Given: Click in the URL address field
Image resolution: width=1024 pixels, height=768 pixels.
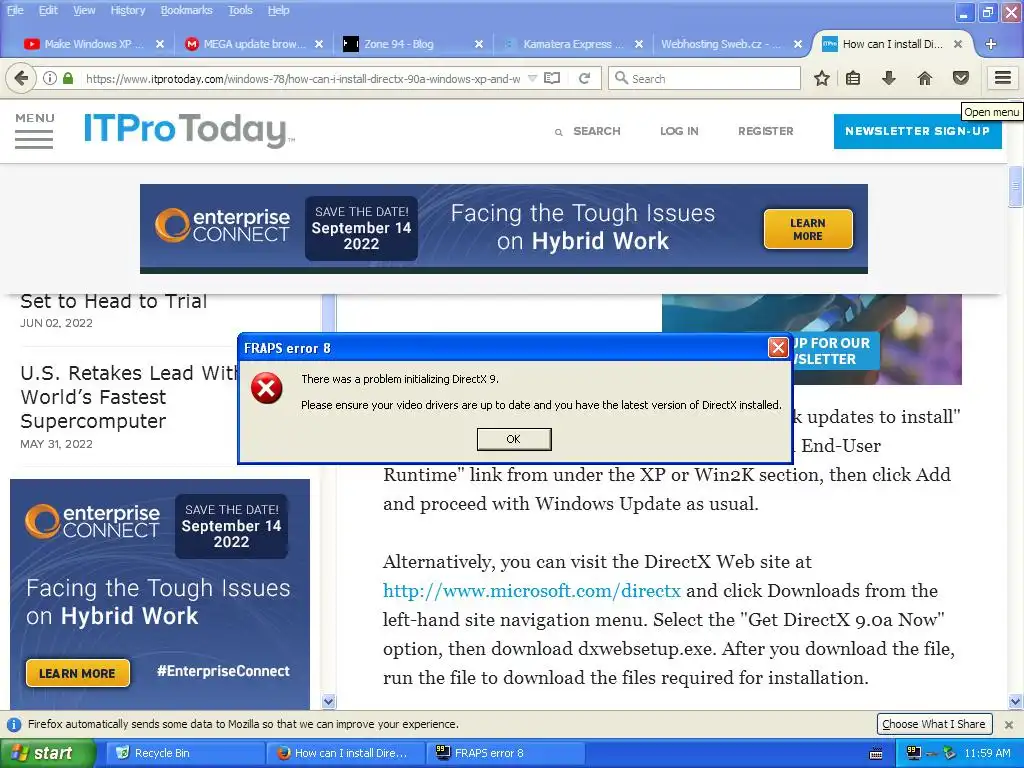Looking at the screenshot, I should (x=302, y=78).
